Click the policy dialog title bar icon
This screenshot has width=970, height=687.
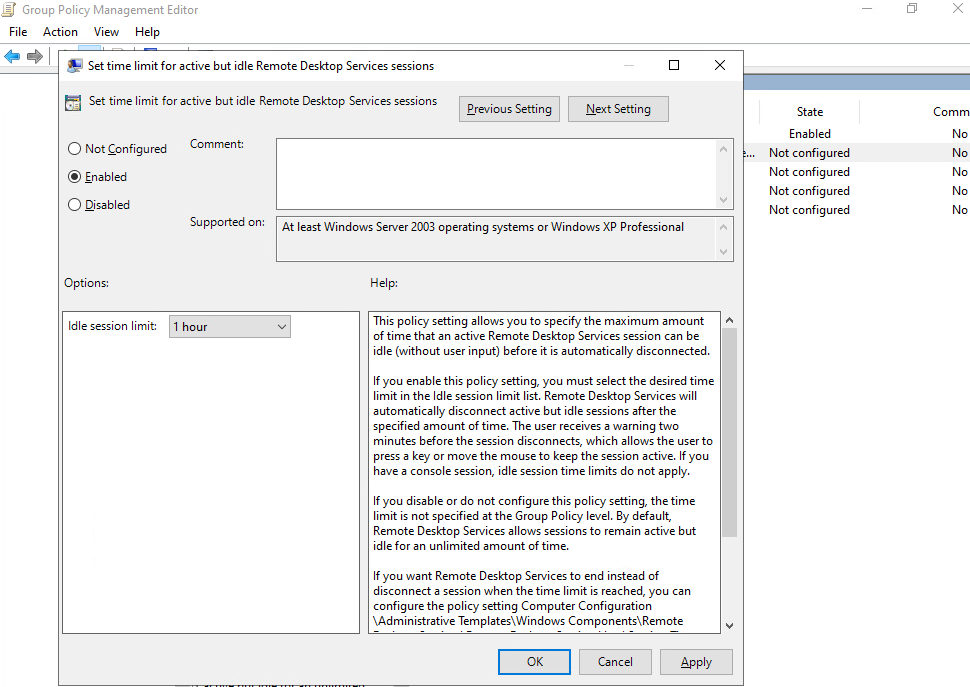tap(75, 66)
